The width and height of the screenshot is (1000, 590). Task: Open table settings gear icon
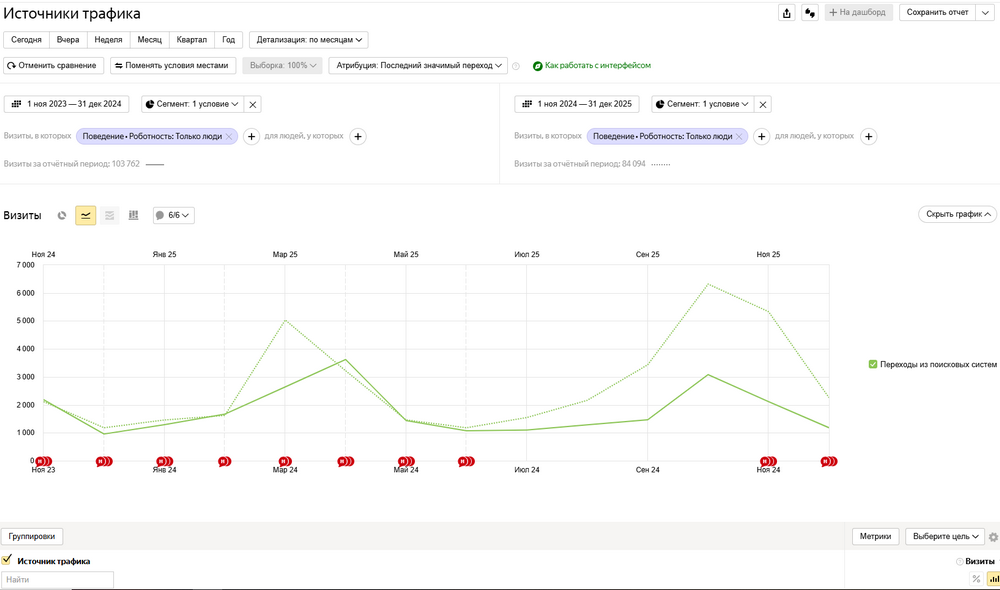(x=993, y=537)
